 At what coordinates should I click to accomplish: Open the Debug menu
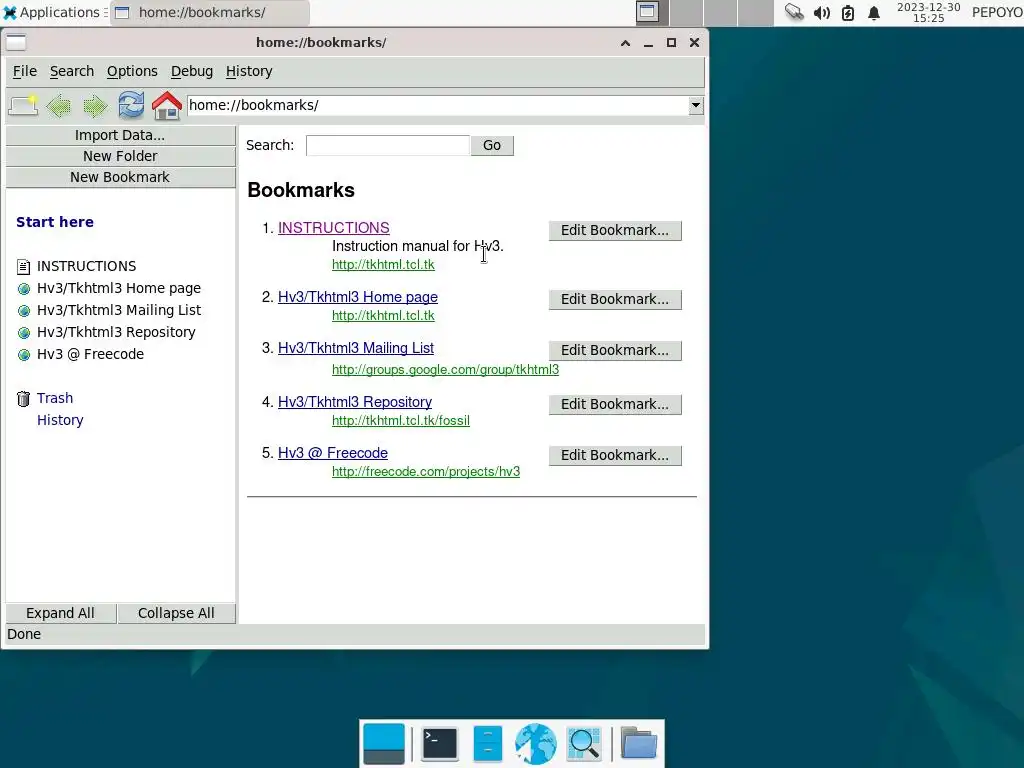pyautogui.click(x=192, y=71)
